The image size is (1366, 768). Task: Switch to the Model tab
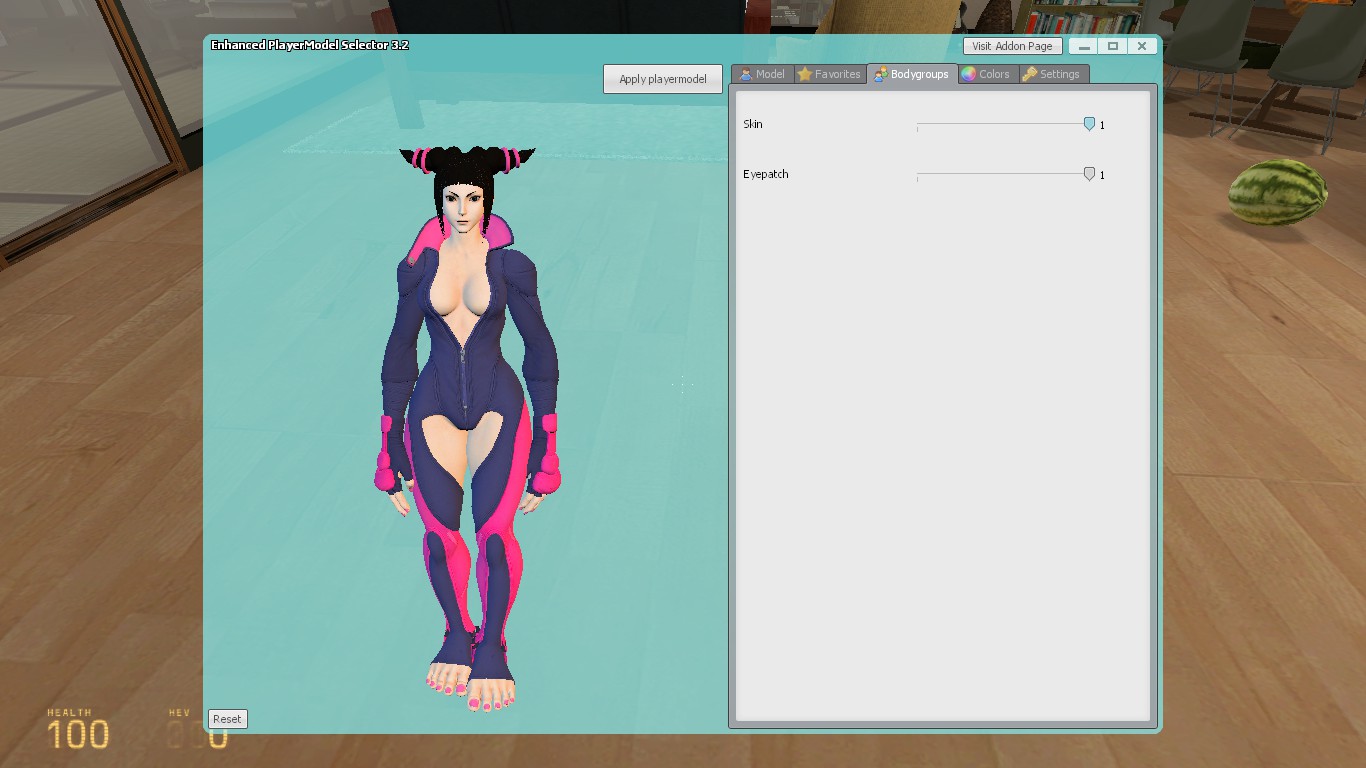click(x=762, y=74)
